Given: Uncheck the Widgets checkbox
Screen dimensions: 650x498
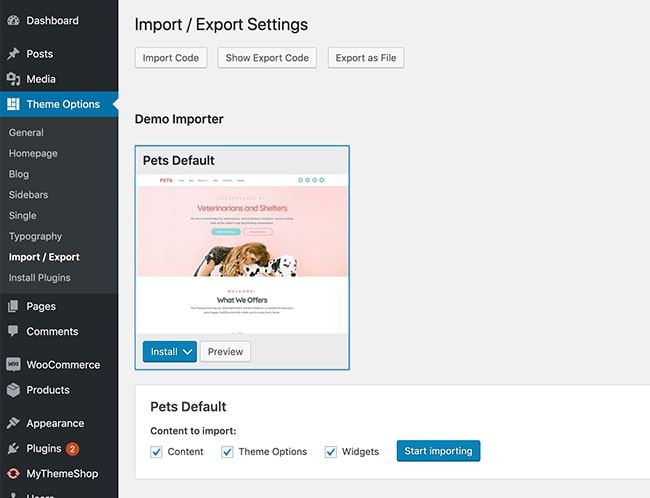Looking at the screenshot, I should click(331, 452).
